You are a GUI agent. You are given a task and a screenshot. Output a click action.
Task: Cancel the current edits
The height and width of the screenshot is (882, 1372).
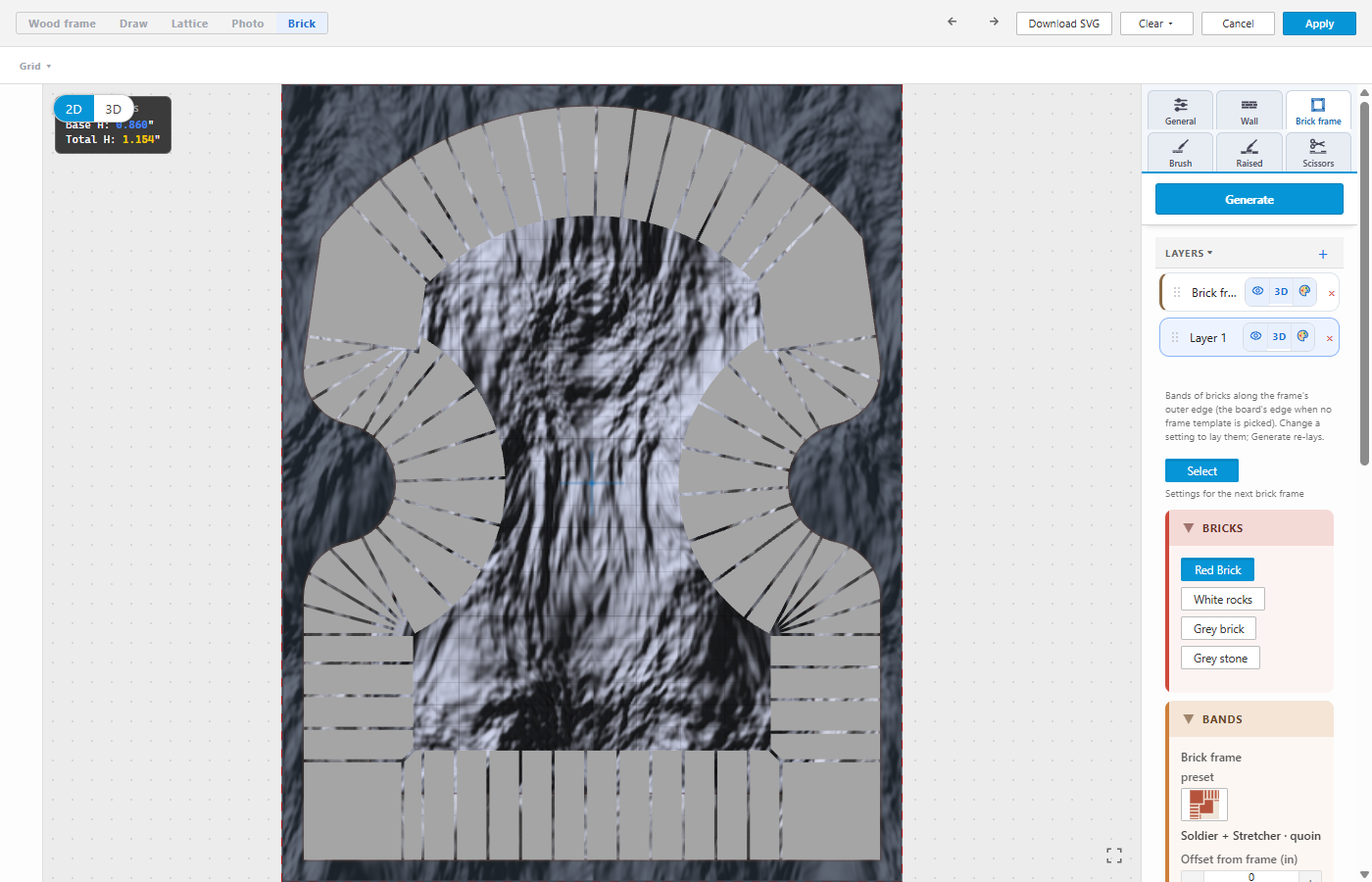tap(1238, 24)
